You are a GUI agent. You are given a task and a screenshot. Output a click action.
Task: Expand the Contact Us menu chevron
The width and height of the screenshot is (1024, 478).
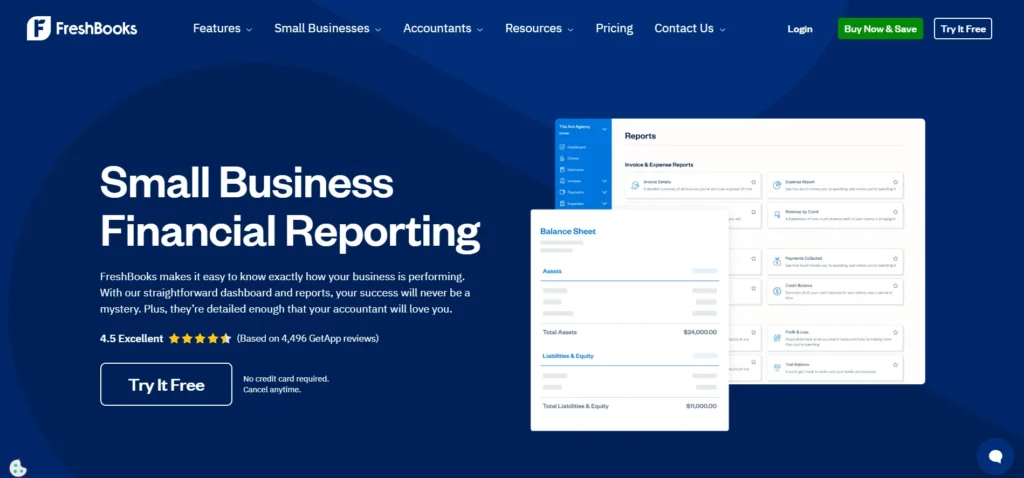(x=722, y=30)
